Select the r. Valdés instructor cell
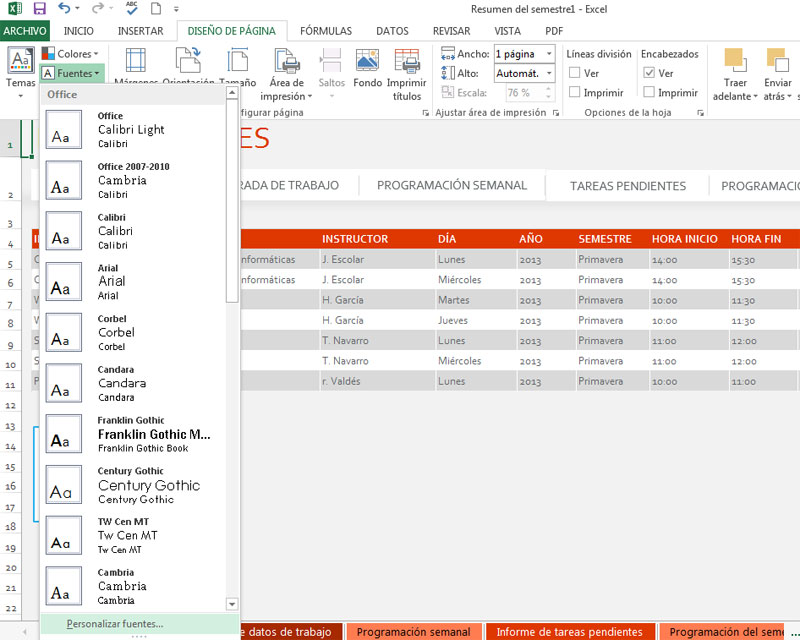The height and width of the screenshot is (640, 800). (x=378, y=381)
